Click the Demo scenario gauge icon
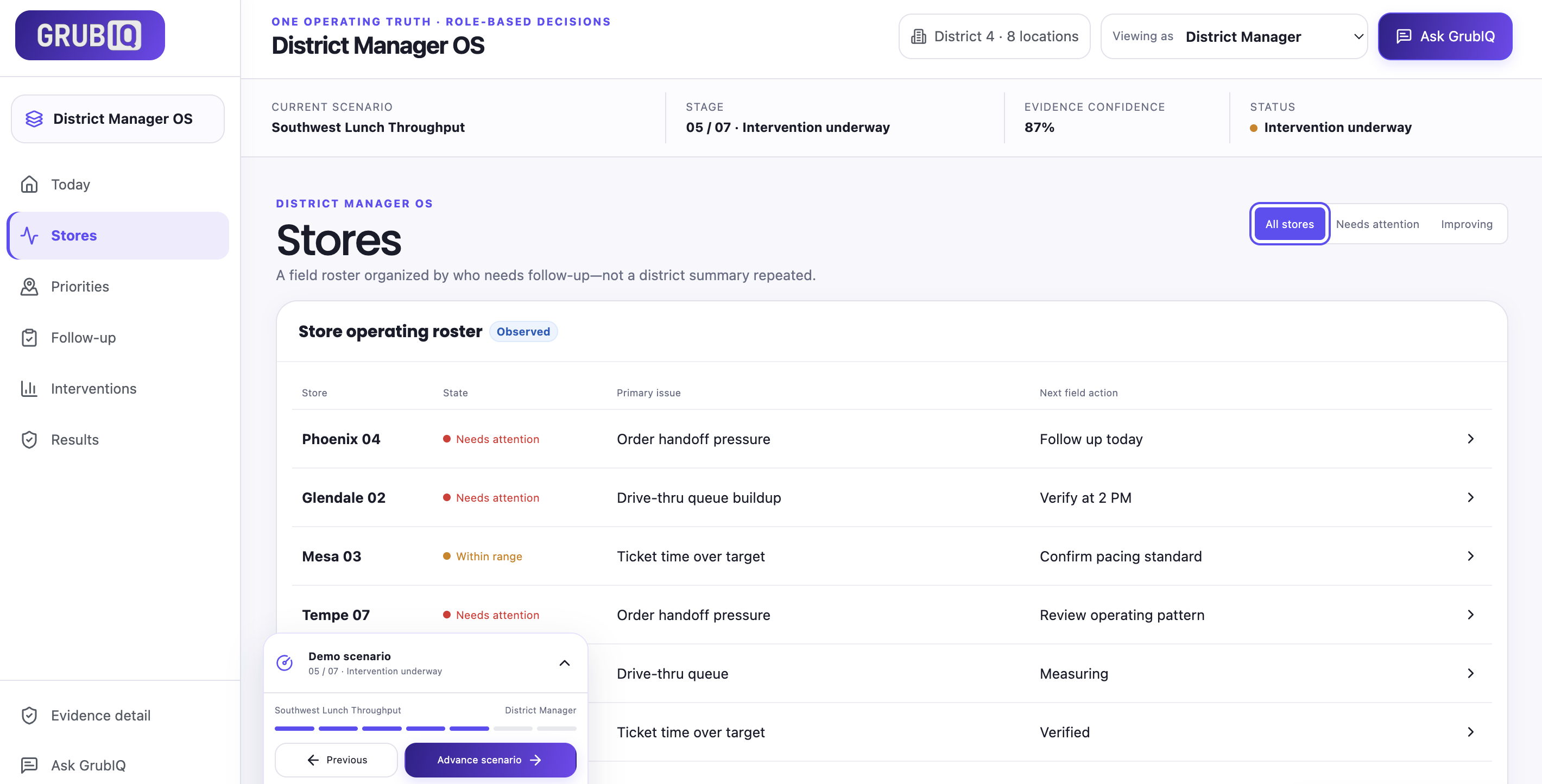 [285, 662]
